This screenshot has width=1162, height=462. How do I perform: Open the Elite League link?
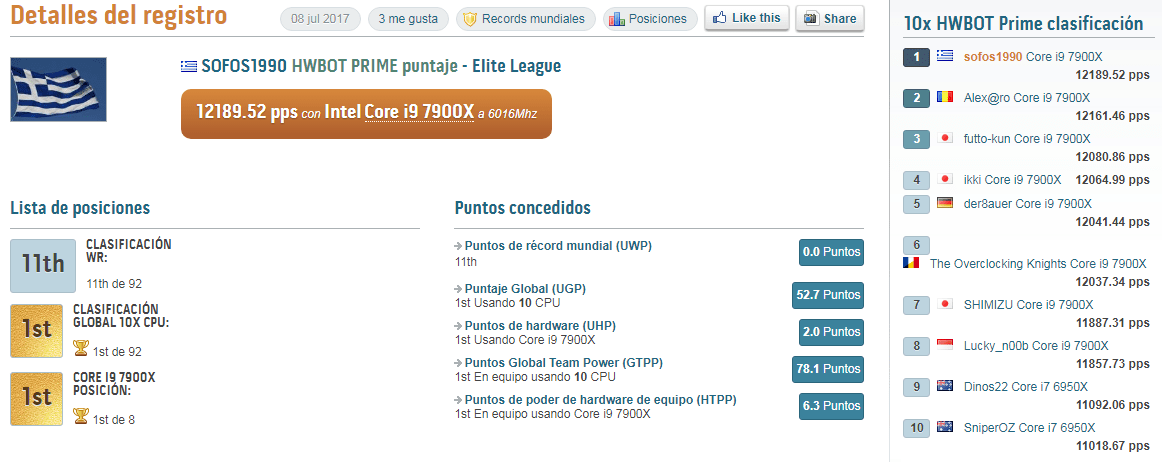pos(517,67)
